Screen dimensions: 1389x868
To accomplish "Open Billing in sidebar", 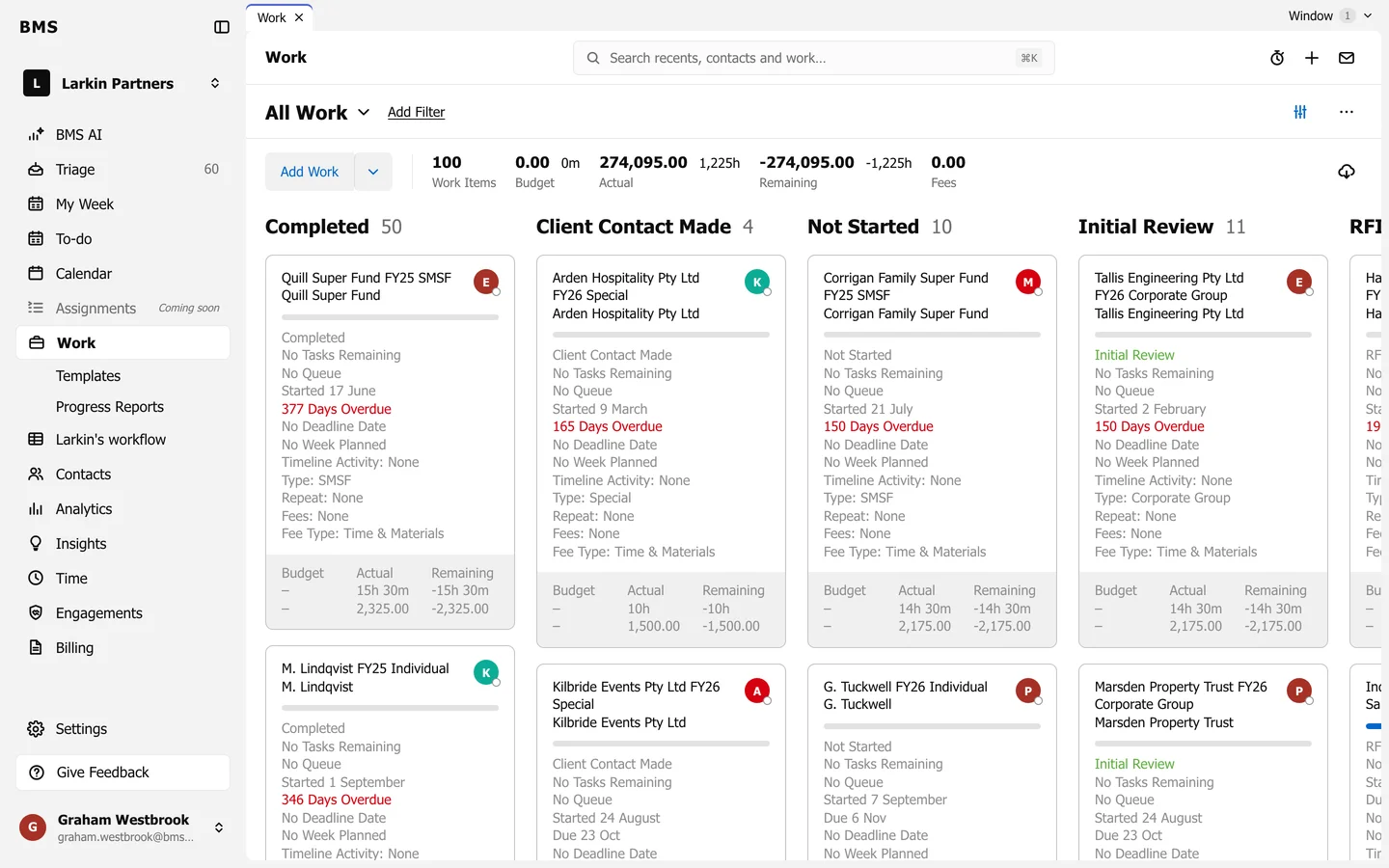I will (123, 648).
